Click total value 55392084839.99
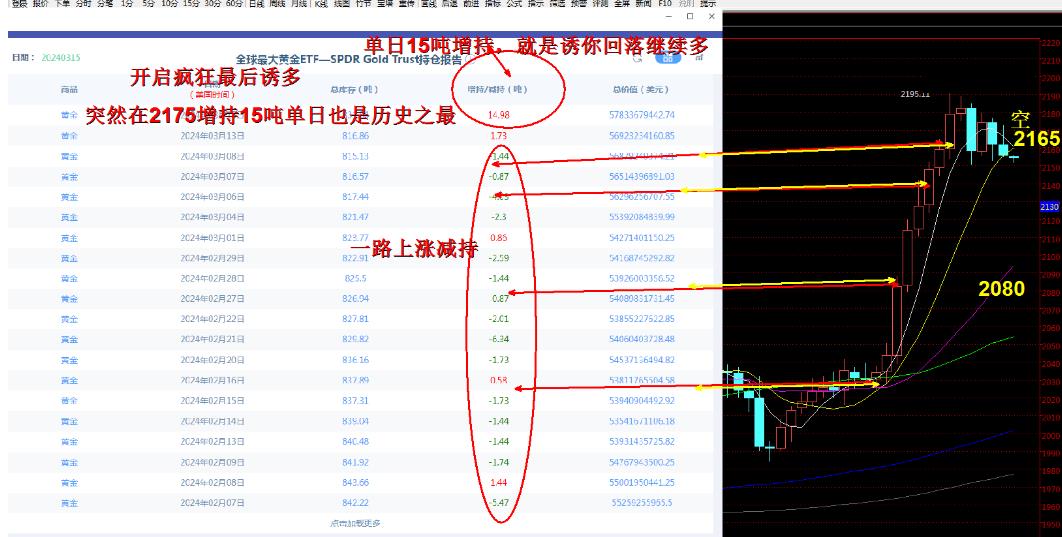The height and width of the screenshot is (537, 1062). [x=642, y=217]
